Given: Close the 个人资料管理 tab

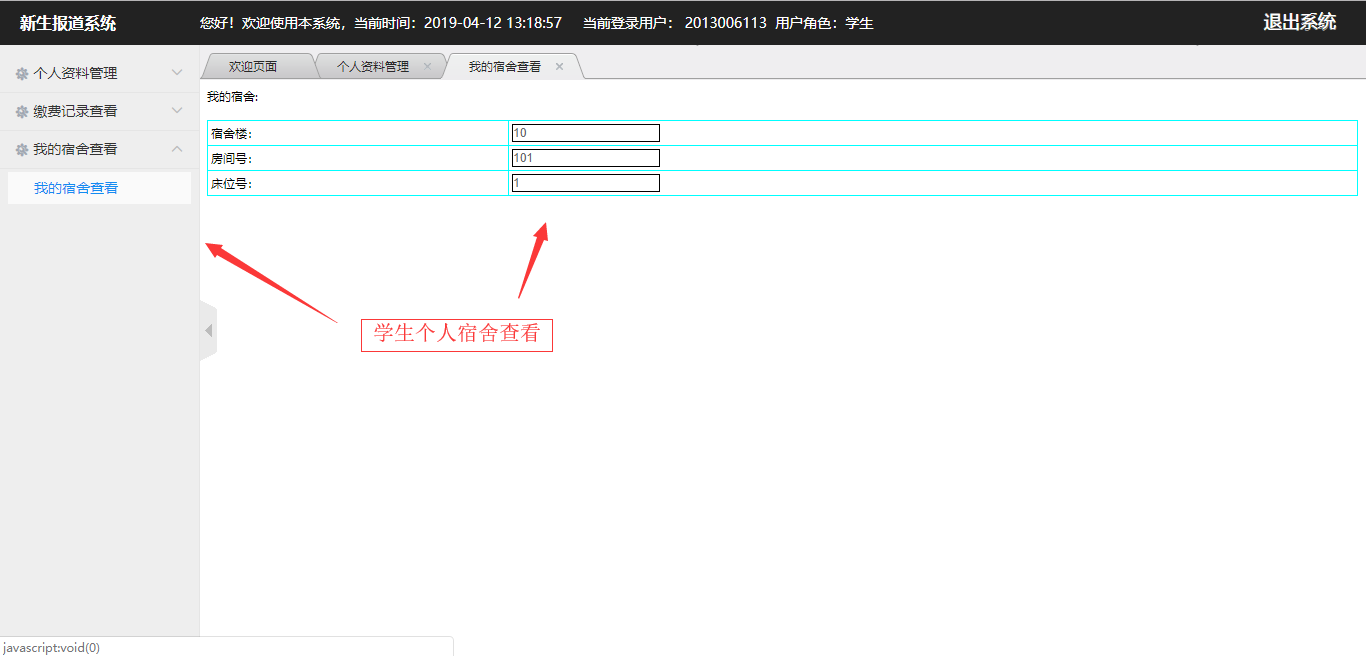Looking at the screenshot, I should [x=427, y=66].
